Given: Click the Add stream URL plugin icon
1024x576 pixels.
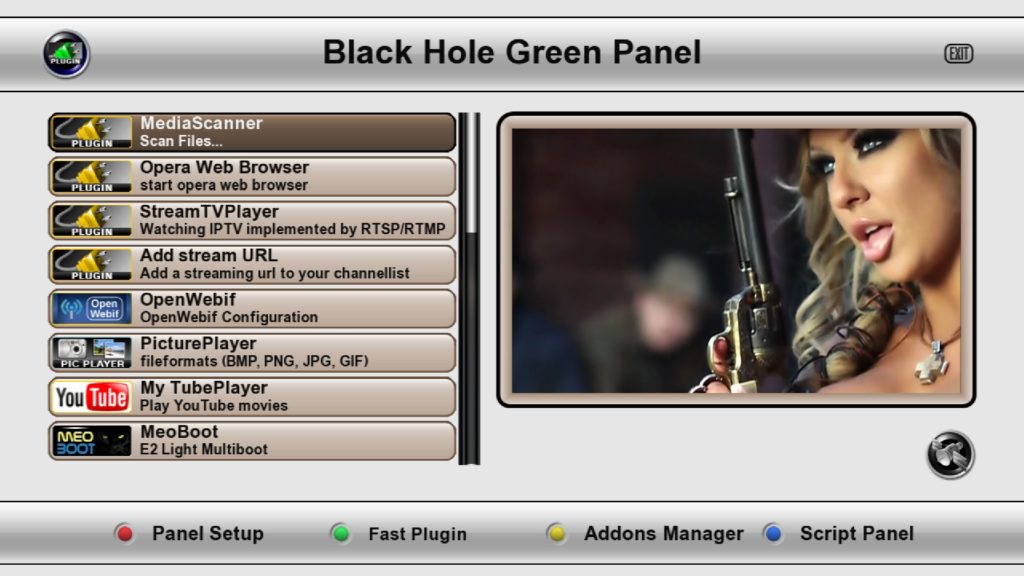Looking at the screenshot, I should pos(92,264).
